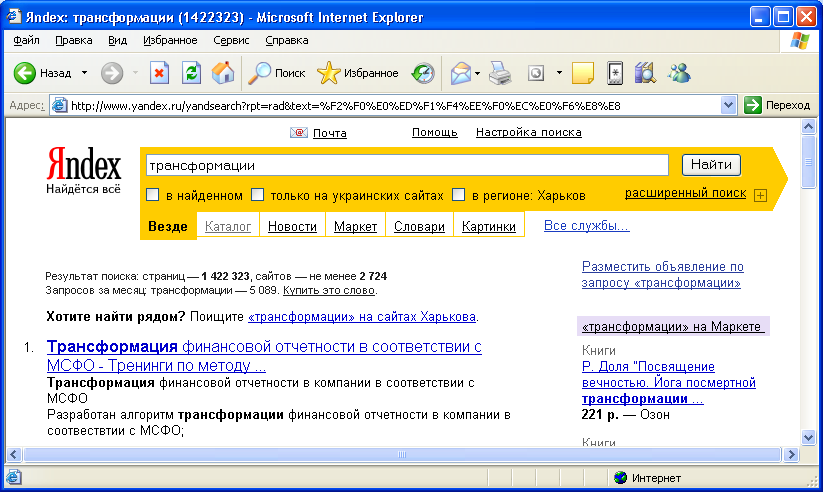
Task: Click the Windows flag logo
Action: 799,40
